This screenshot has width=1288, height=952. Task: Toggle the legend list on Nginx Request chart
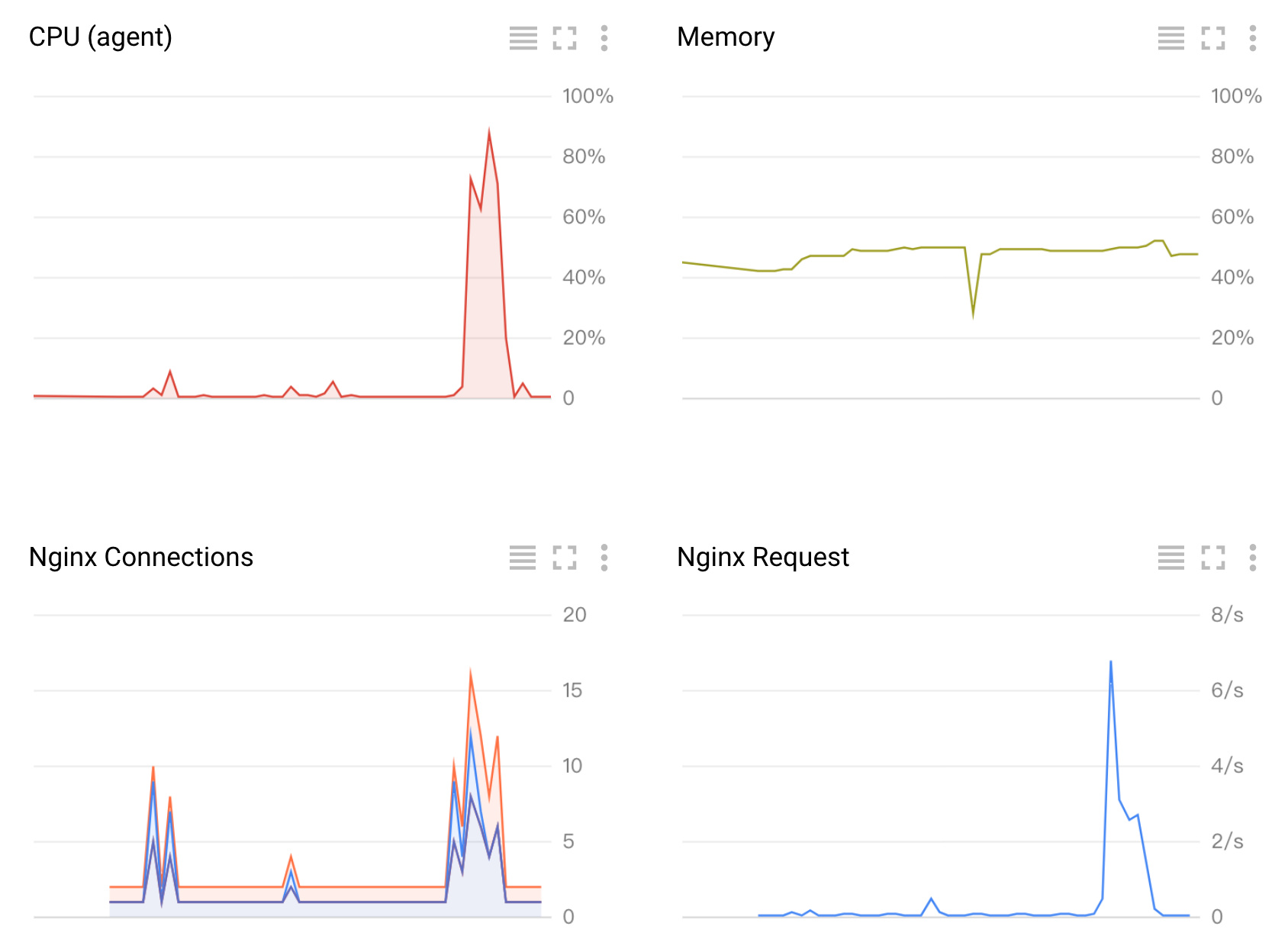[1171, 558]
